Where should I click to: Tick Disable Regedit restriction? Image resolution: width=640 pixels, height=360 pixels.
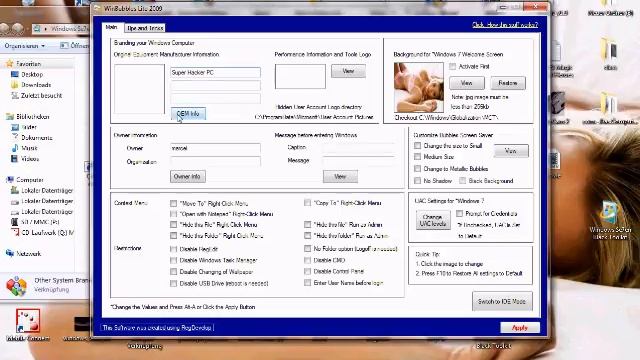pos(173,249)
